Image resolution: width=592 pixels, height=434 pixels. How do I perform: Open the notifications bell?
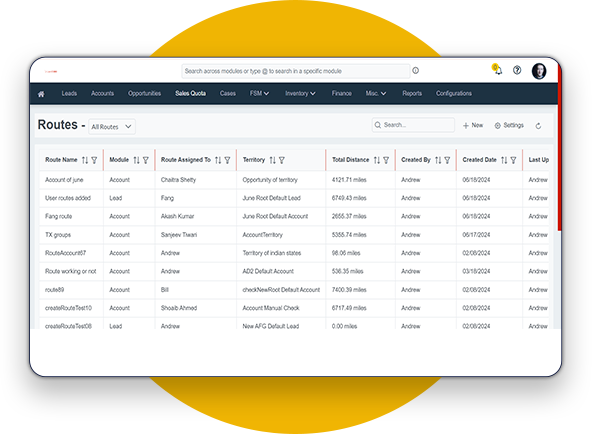pyautogui.click(x=498, y=70)
